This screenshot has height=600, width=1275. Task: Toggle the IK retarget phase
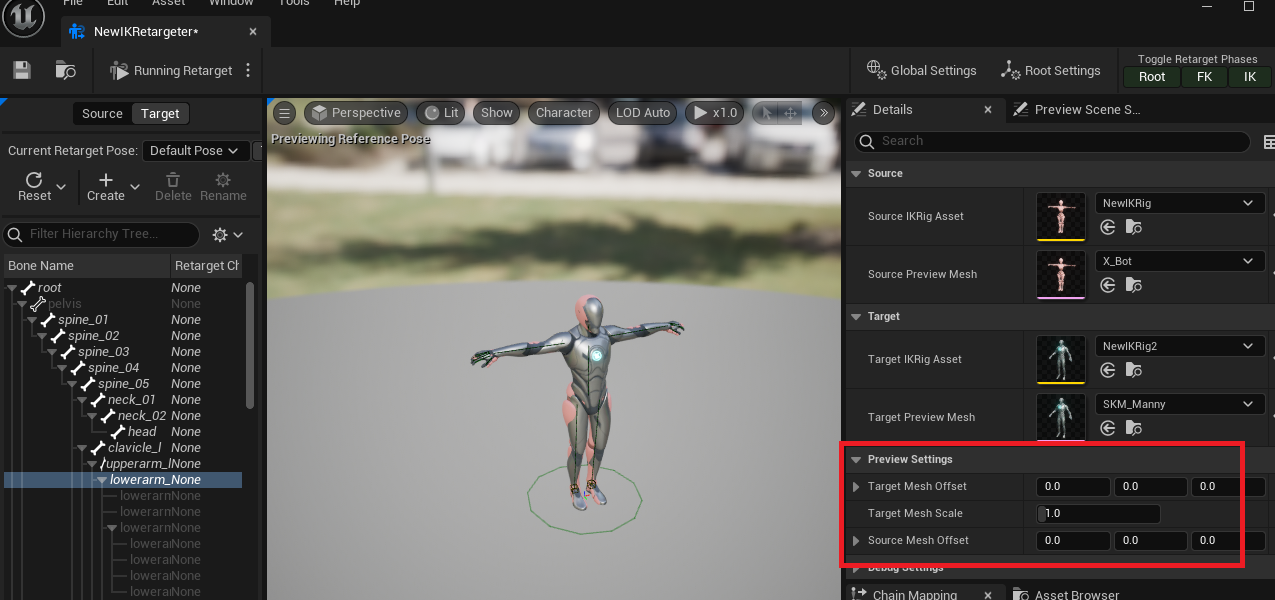point(1249,77)
